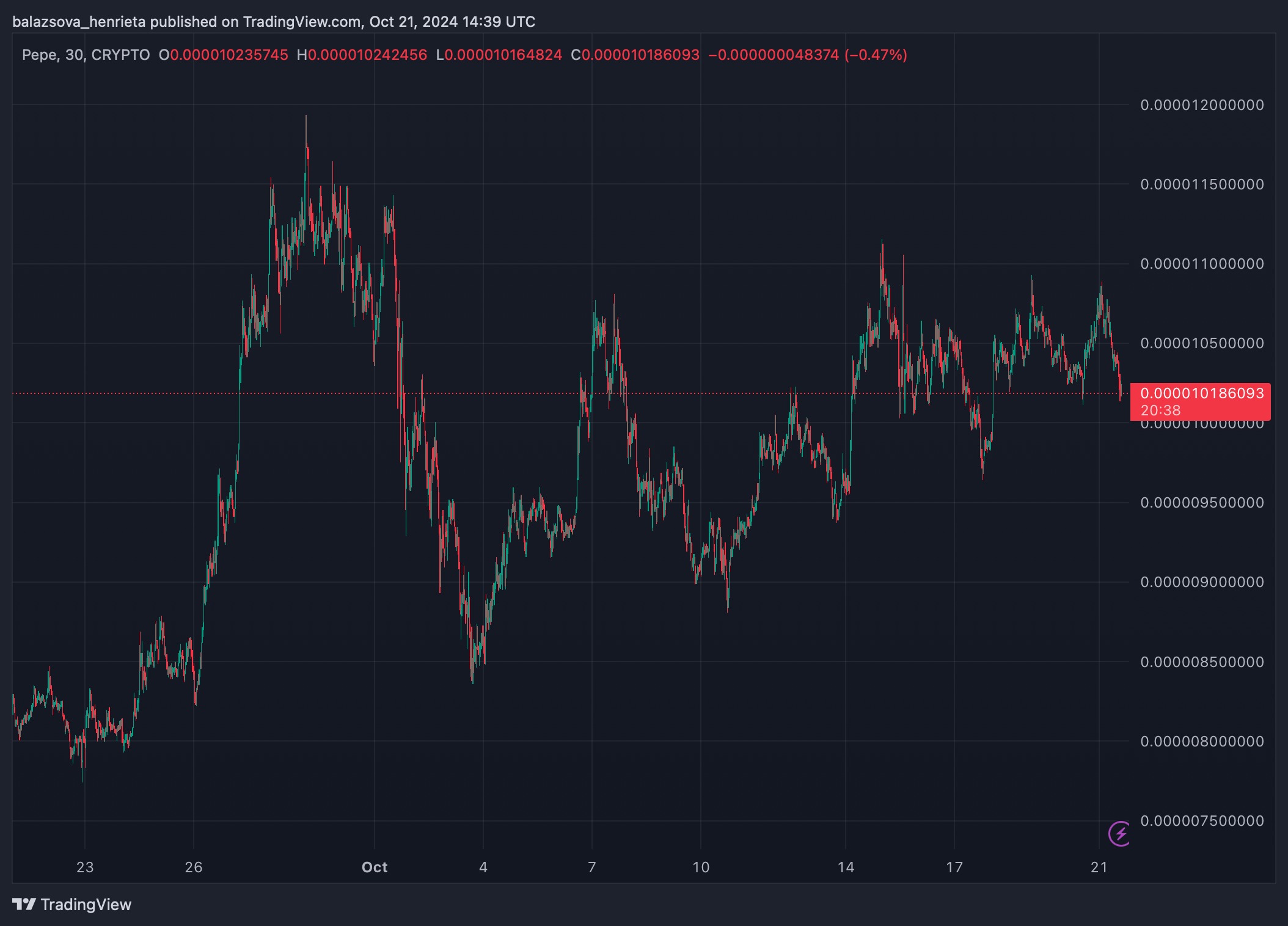Click the Oct label on time axis
Screen dimensions: 1288x926
click(375, 867)
